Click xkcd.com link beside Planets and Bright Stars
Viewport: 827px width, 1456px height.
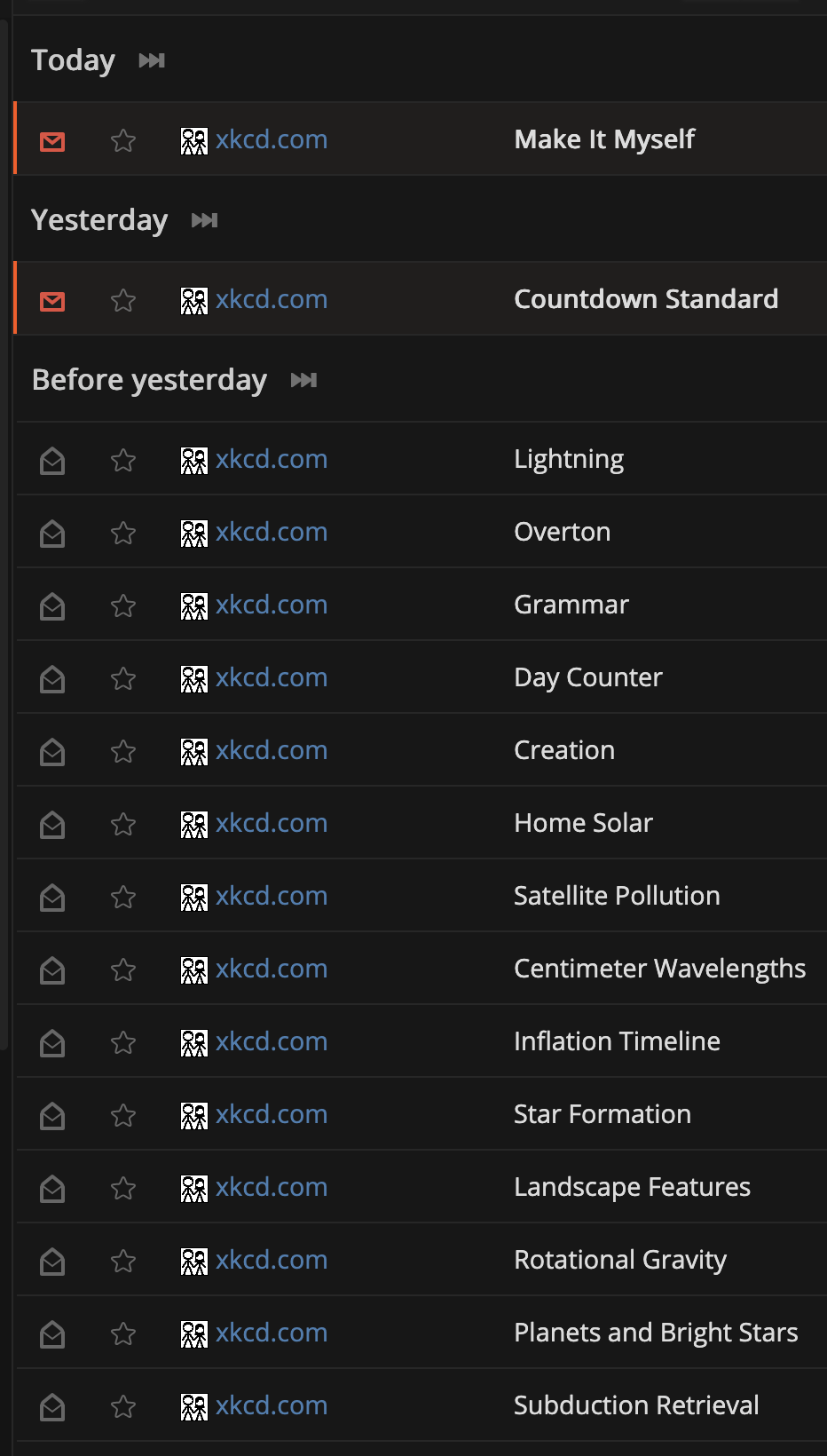click(271, 1333)
